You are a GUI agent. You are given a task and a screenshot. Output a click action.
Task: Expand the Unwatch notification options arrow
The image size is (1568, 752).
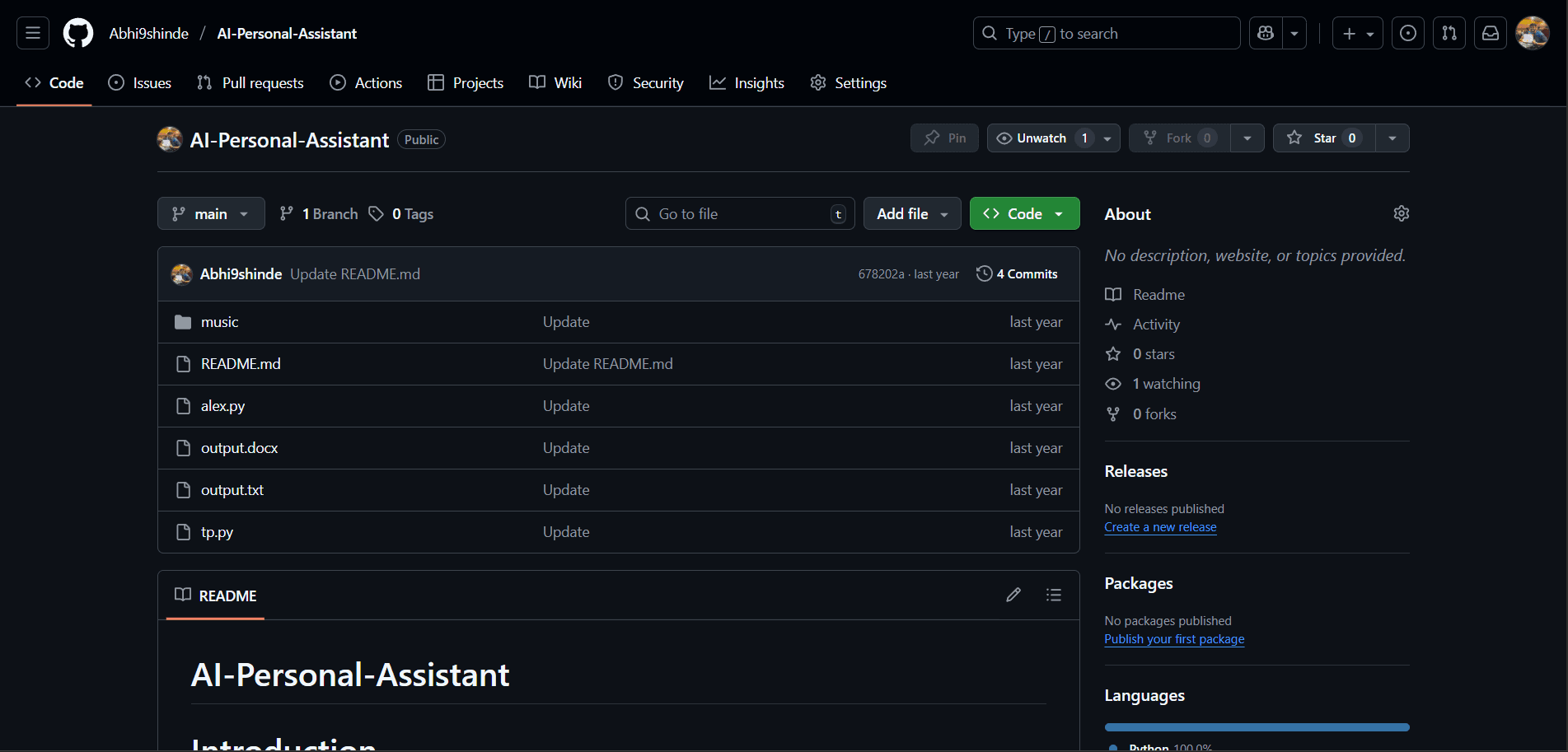click(x=1107, y=138)
